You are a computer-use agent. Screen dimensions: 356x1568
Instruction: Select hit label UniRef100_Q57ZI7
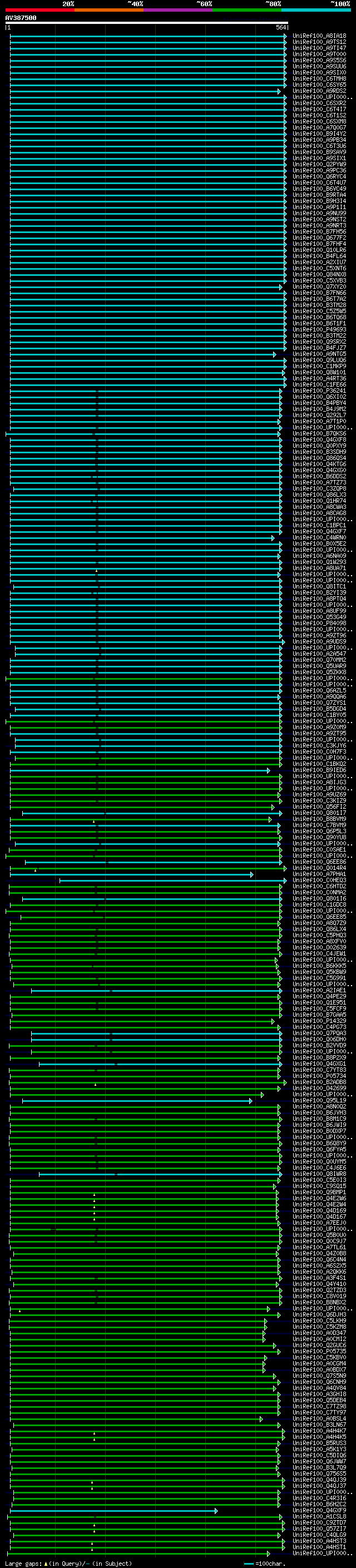[x=319, y=1529]
